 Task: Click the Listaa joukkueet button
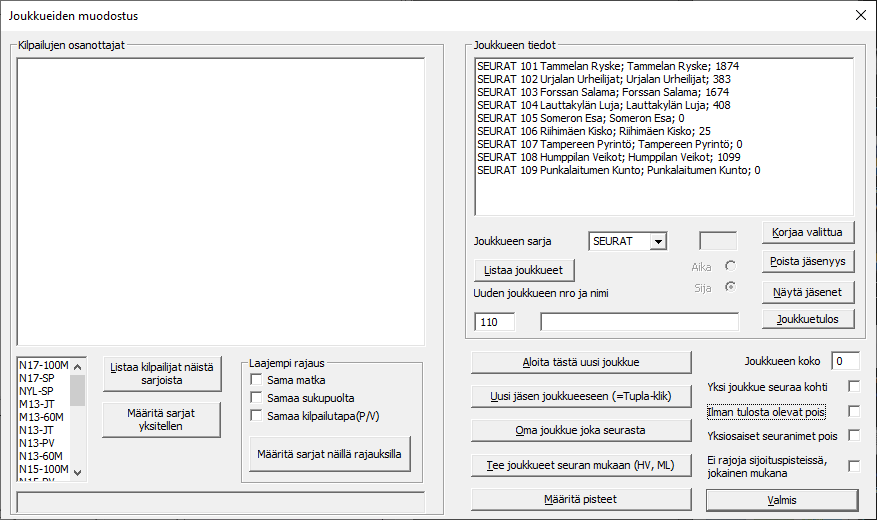click(x=523, y=270)
